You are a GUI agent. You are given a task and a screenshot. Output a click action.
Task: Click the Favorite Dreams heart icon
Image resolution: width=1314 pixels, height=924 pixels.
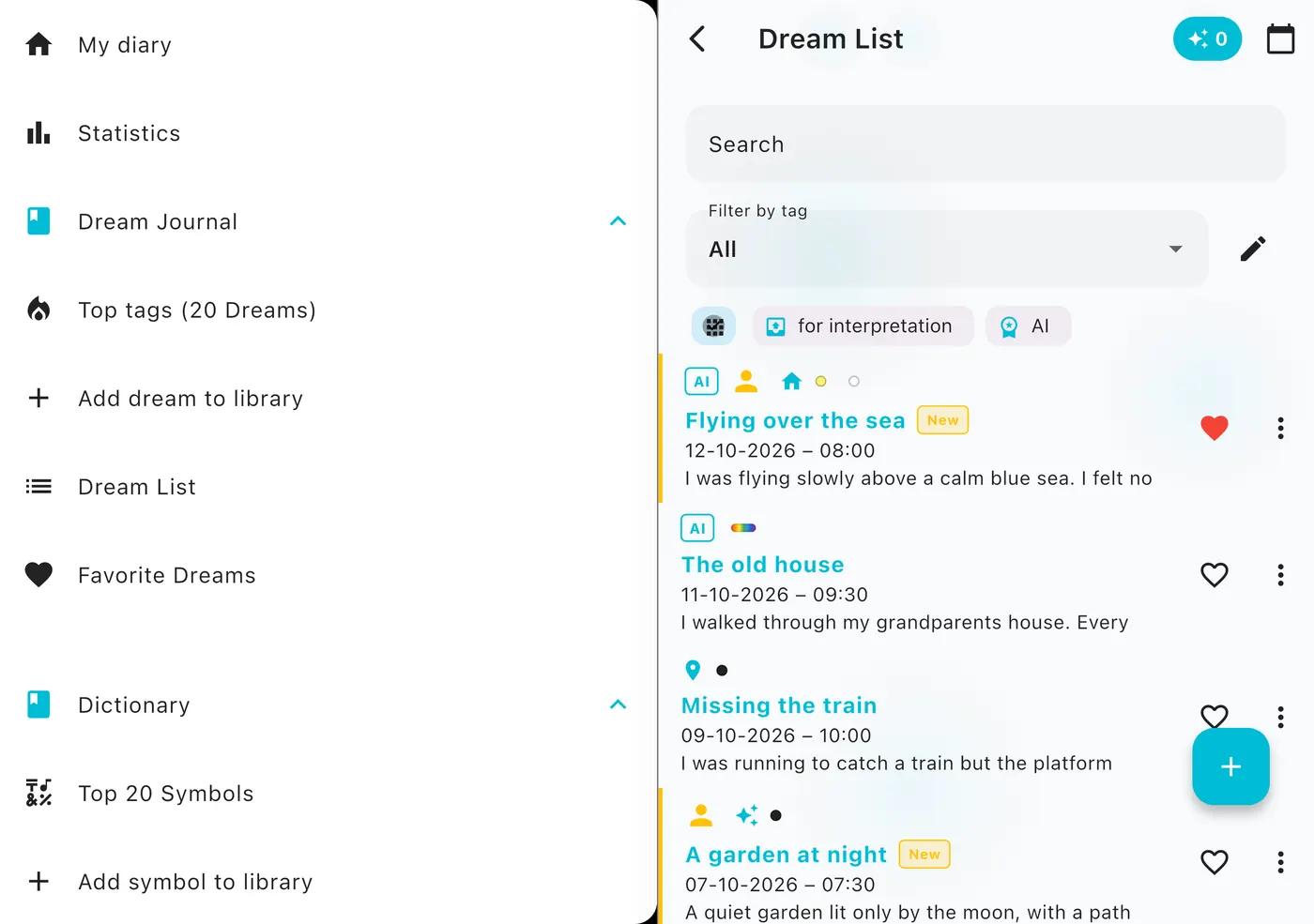(38, 574)
